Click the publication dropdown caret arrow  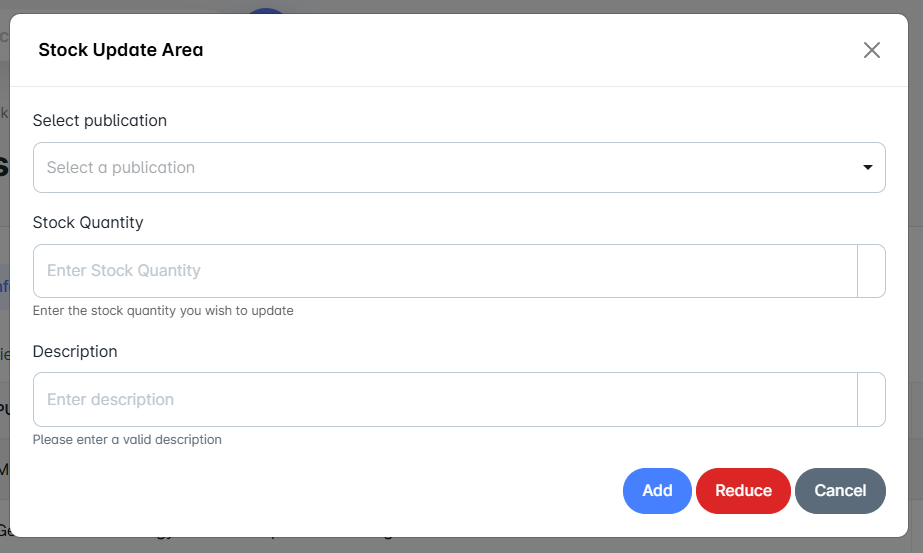pyautogui.click(x=868, y=167)
